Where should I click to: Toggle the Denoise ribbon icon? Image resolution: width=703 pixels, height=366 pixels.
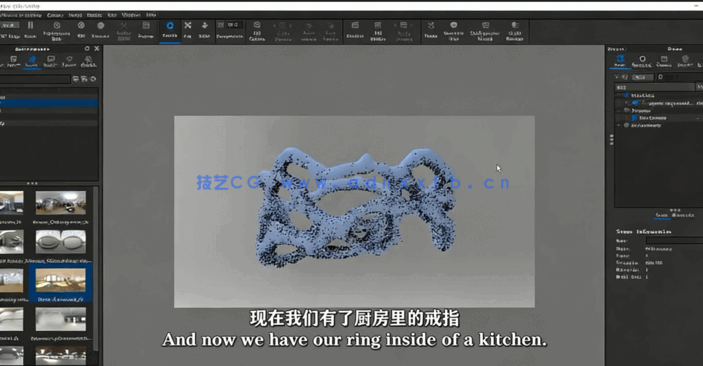point(100,30)
